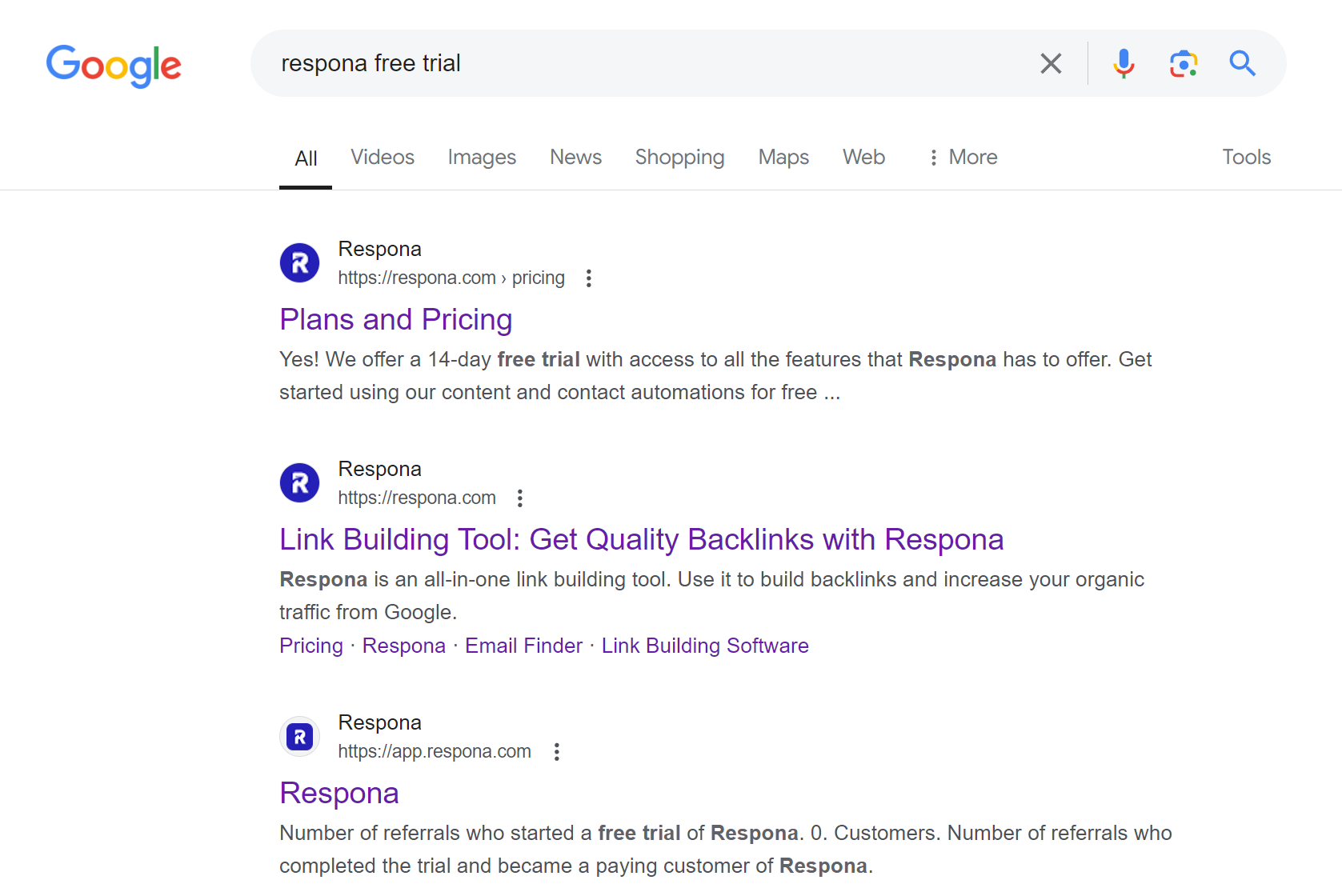Click 'Yes! We offer a 14-day free trial' snippet
1342x896 pixels.
click(x=715, y=376)
